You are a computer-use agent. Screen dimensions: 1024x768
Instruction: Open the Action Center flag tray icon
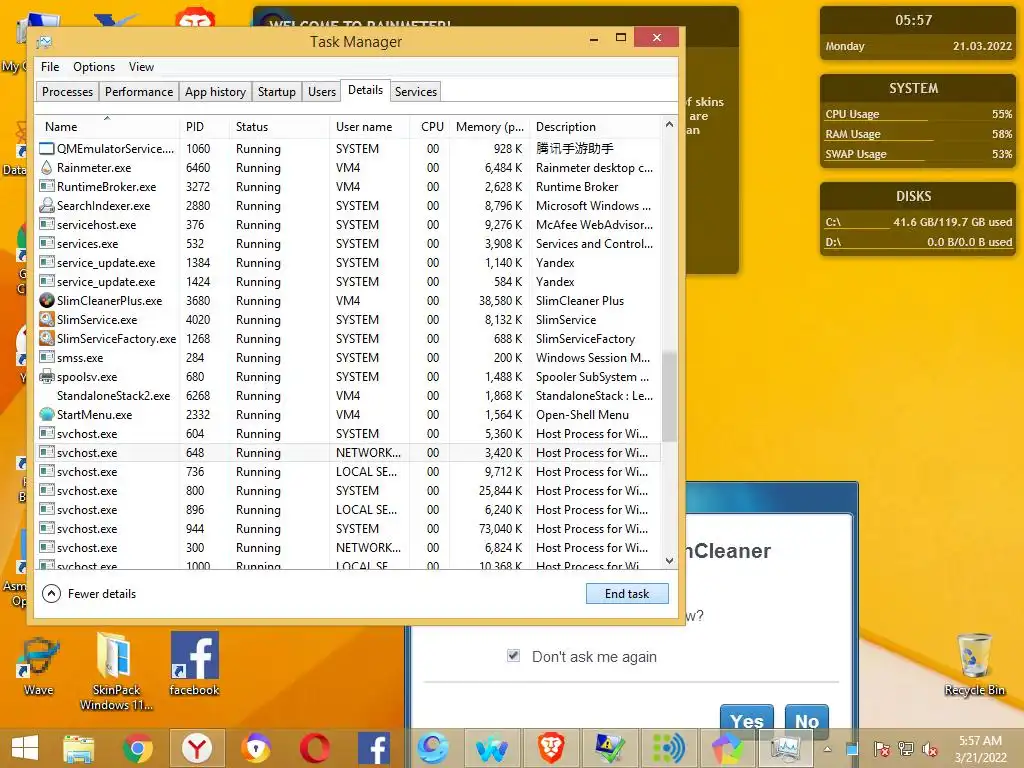tap(881, 749)
